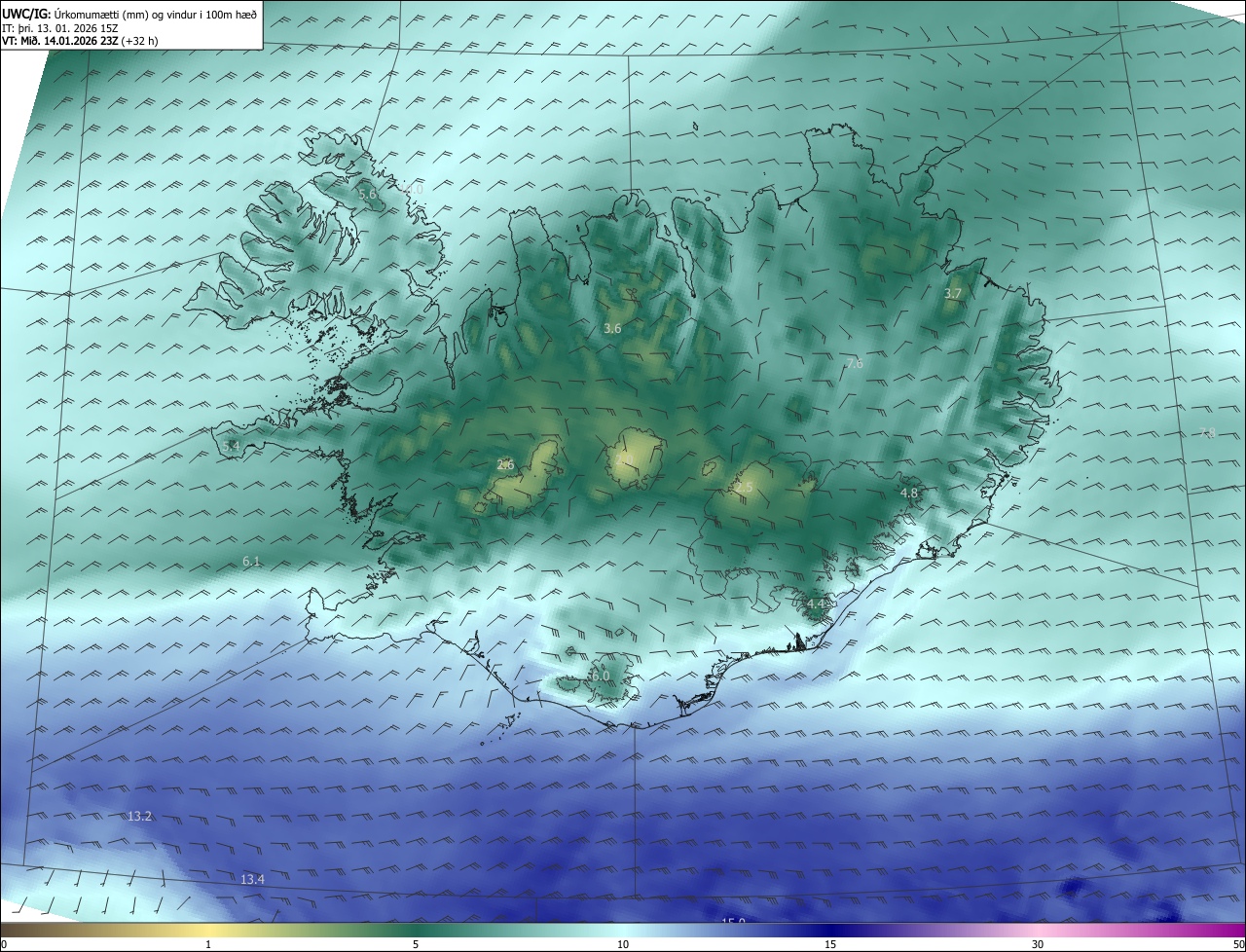Viewport: 1246px width, 952px height.
Task: Click the 7.8 value off the east coast
Action: pyautogui.click(x=1207, y=433)
